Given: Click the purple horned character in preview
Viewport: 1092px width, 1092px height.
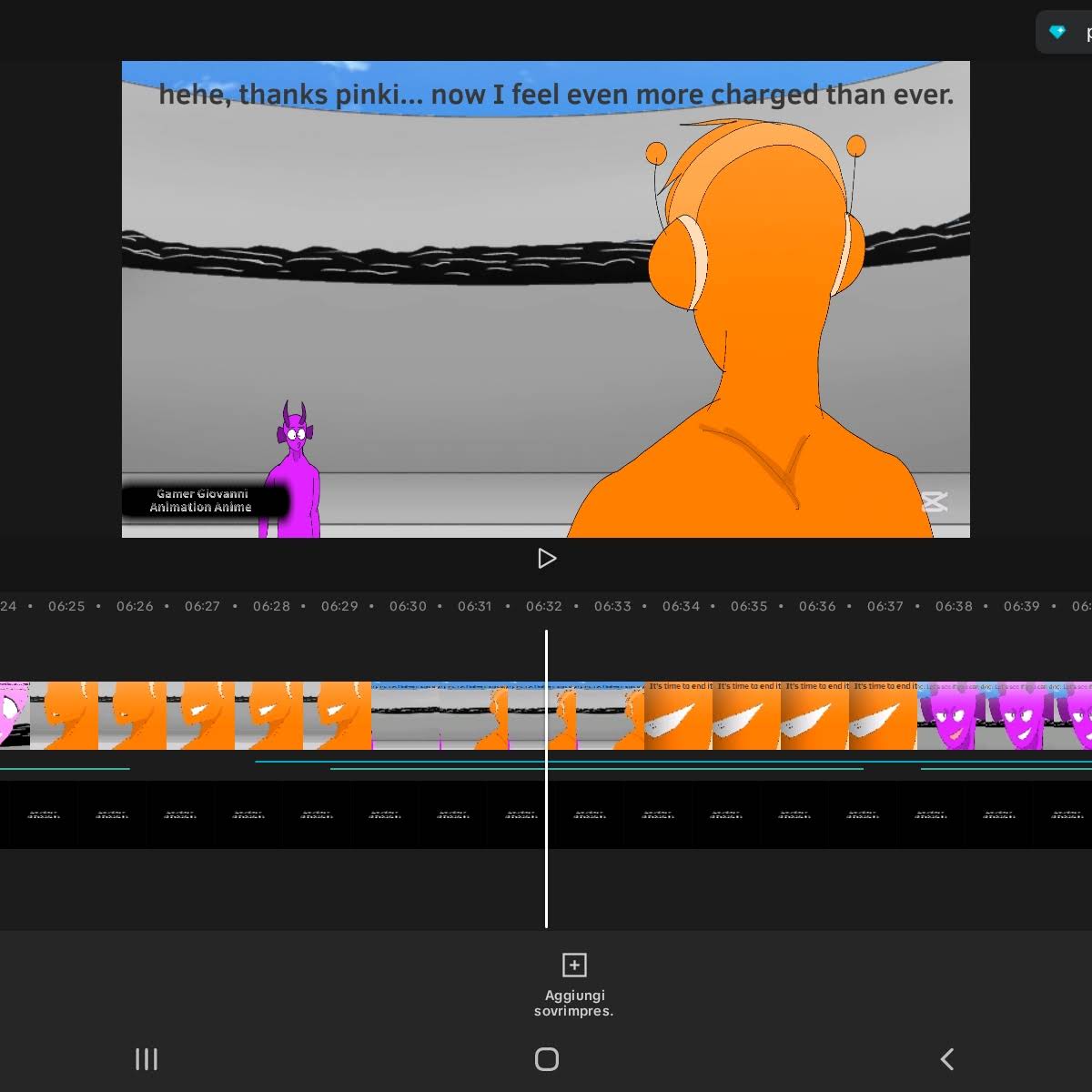Looking at the screenshot, I should [291, 470].
